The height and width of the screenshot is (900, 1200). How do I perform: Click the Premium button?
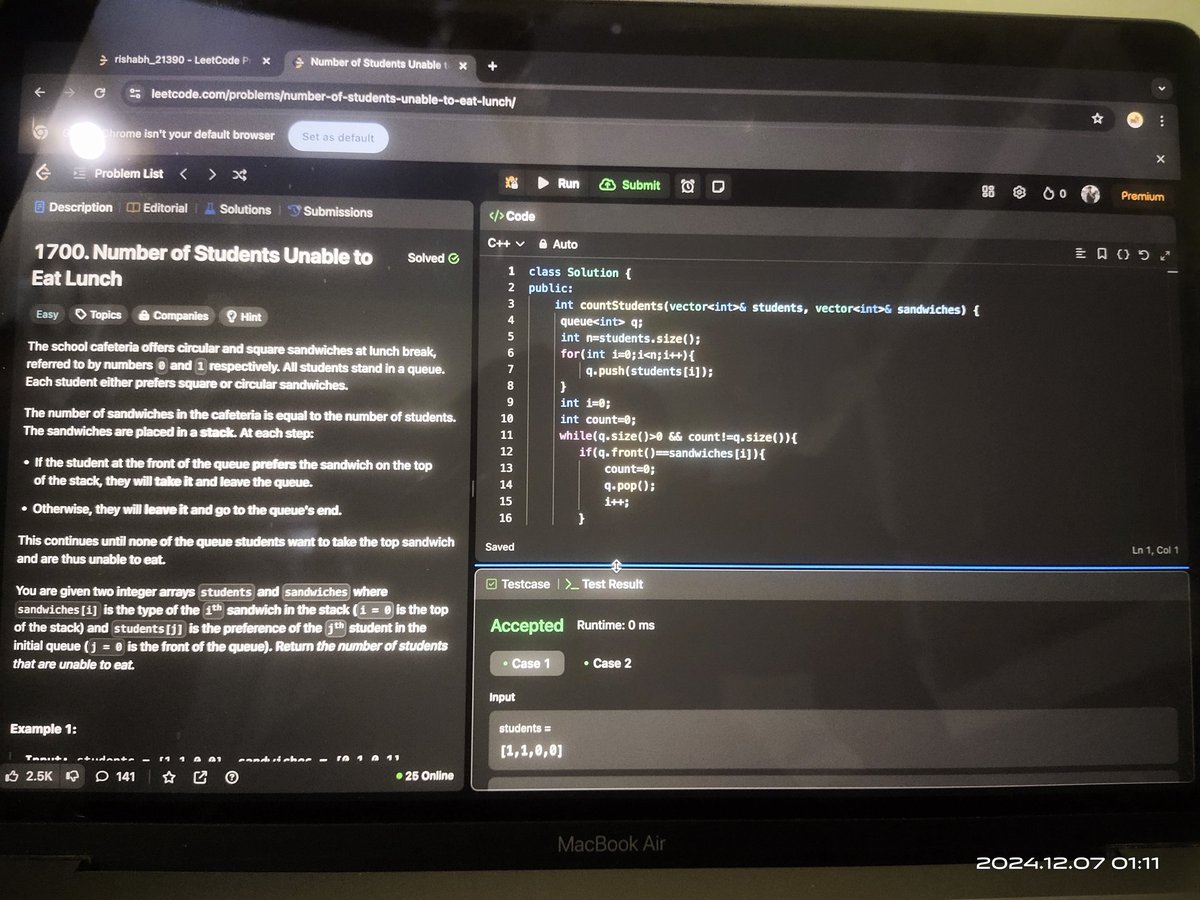1142,196
